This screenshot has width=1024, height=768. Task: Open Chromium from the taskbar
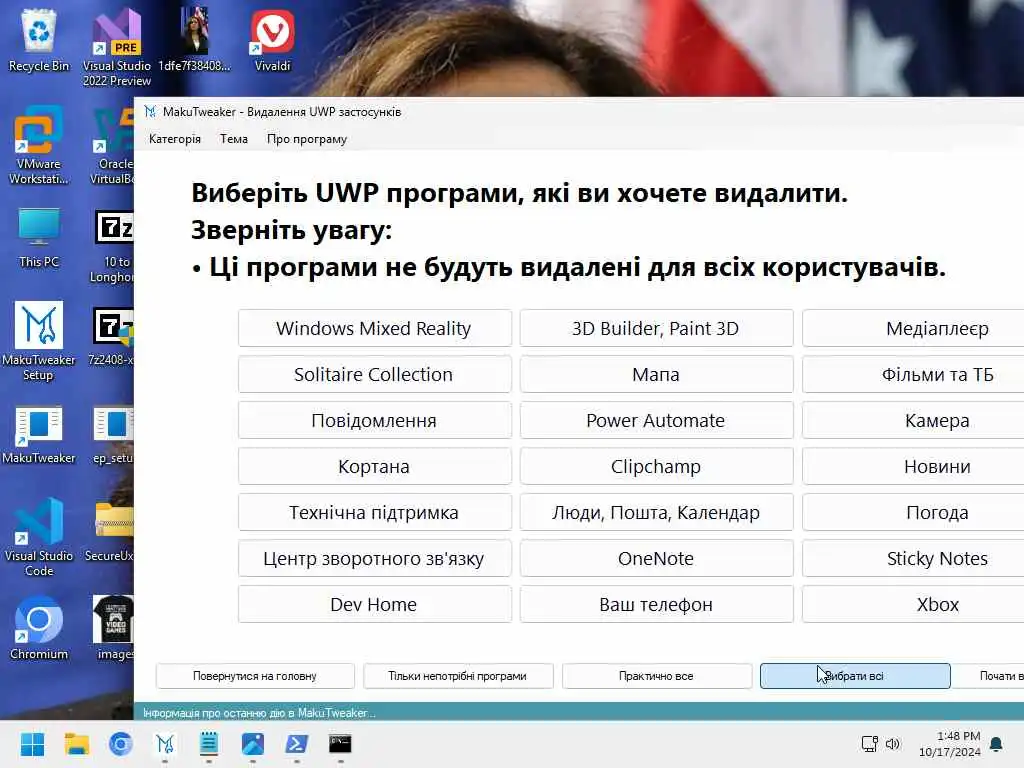click(x=121, y=744)
